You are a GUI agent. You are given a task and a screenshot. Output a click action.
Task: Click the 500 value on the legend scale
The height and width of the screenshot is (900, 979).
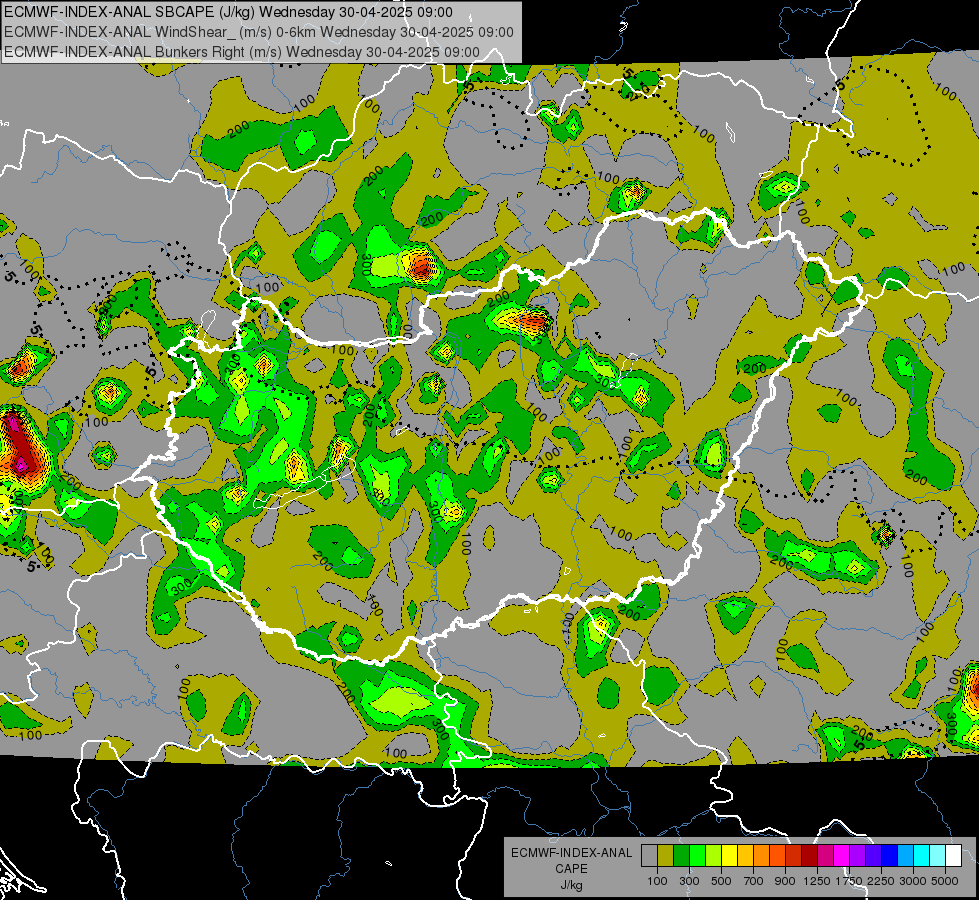click(x=721, y=881)
